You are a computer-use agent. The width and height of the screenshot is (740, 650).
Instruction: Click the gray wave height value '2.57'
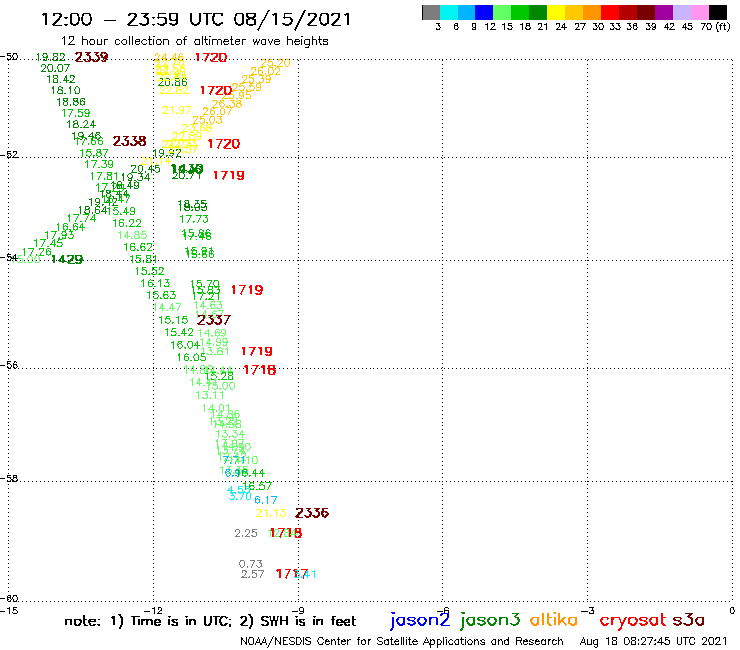[252, 574]
